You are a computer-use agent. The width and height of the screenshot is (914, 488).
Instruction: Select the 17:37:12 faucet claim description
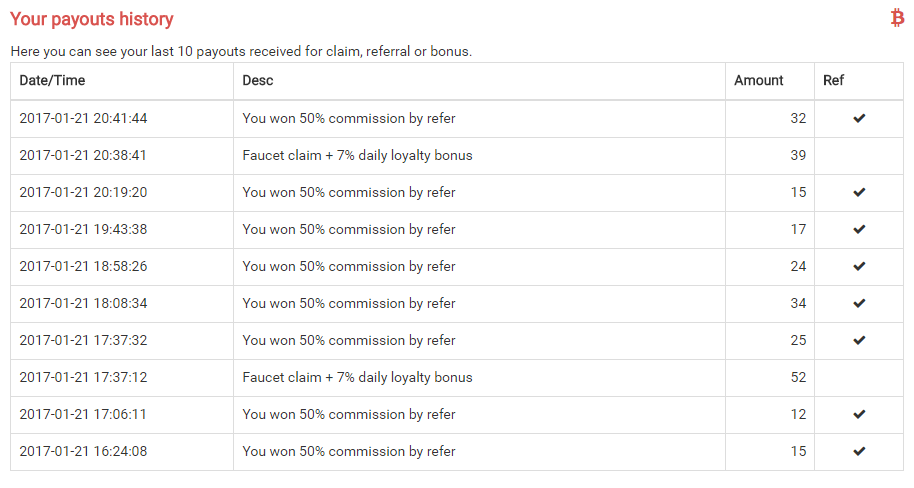pos(357,377)
